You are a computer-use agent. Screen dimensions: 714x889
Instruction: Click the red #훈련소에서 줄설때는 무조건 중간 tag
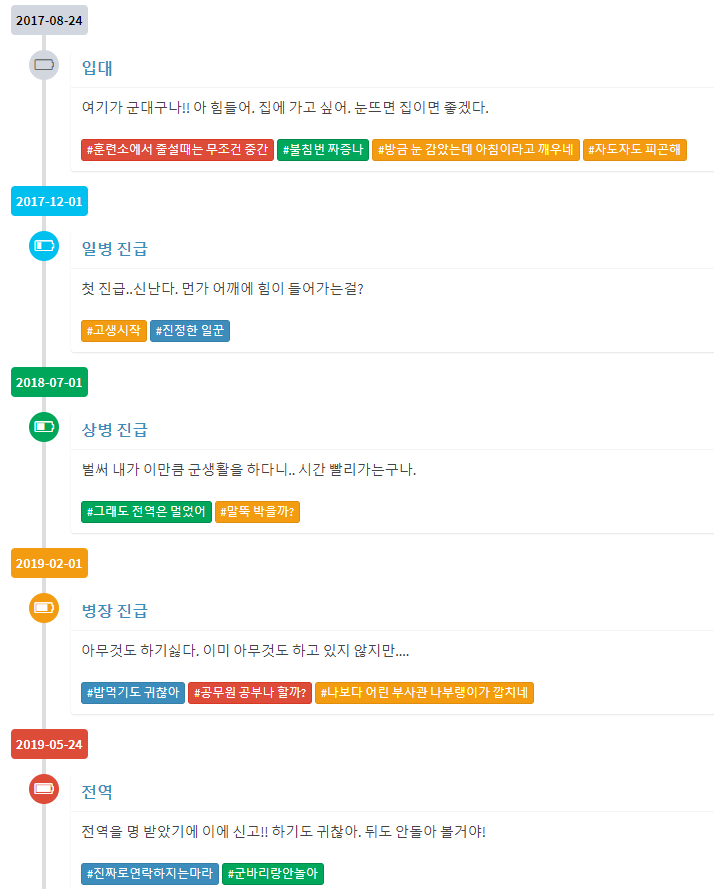178,150
